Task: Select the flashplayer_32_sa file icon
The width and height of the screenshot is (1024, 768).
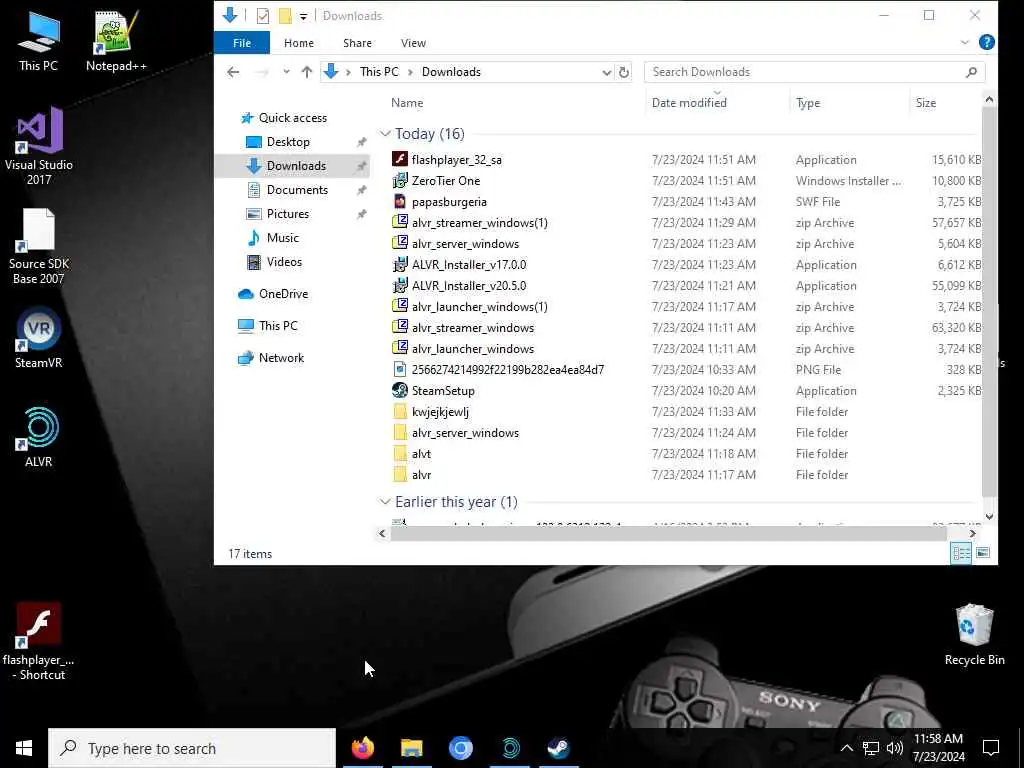Action: click(x=400, y=159)
